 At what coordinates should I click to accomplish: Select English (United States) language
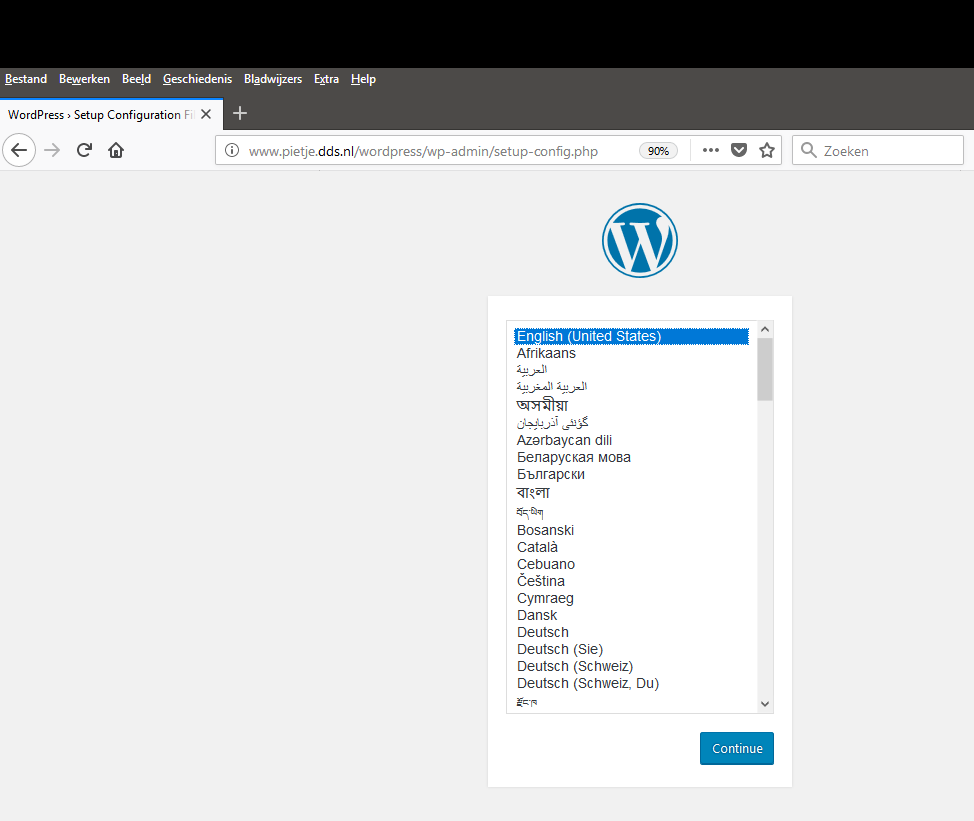[631, 336]
